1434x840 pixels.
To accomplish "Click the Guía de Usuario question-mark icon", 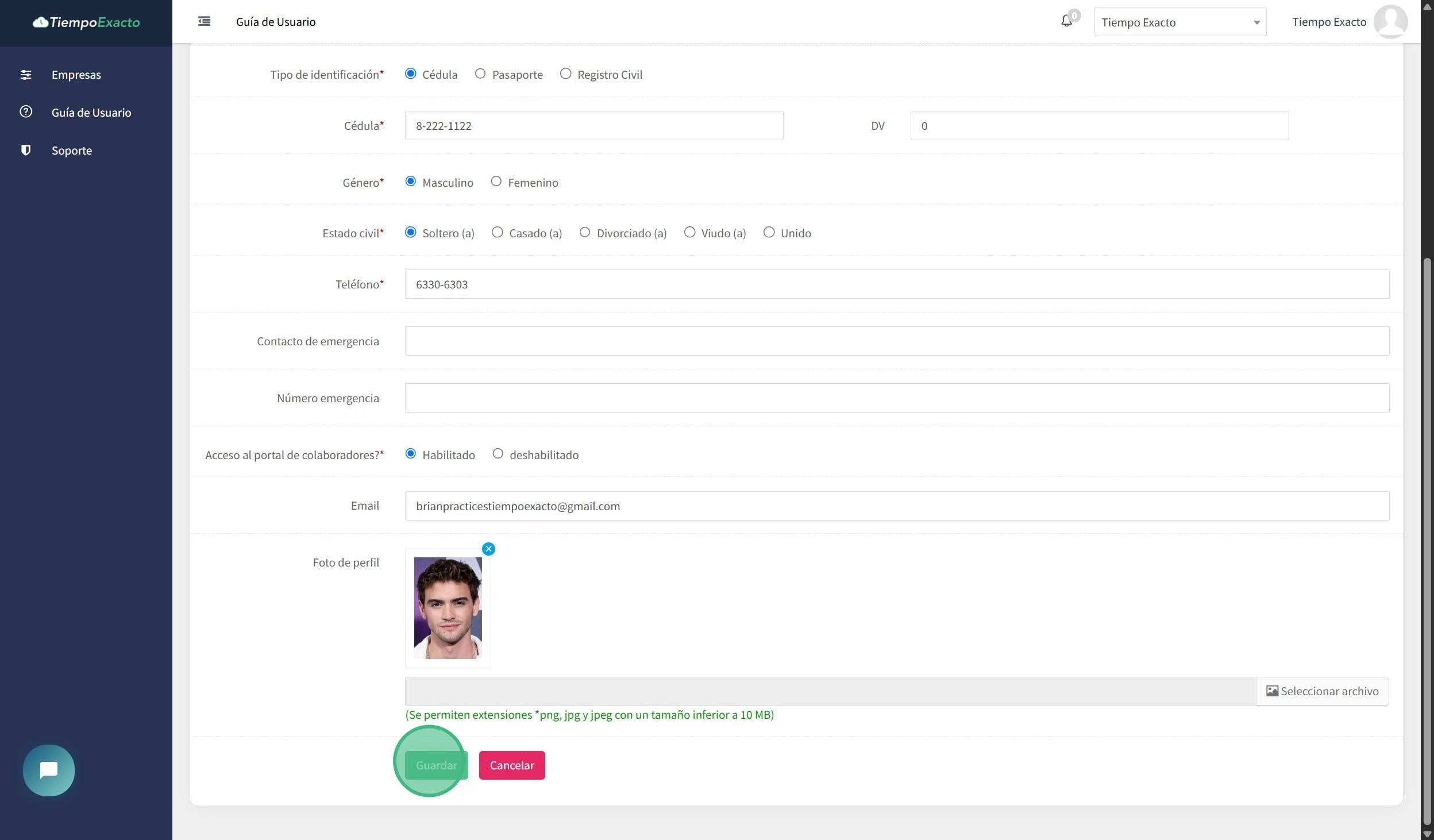I will (26, 112).
